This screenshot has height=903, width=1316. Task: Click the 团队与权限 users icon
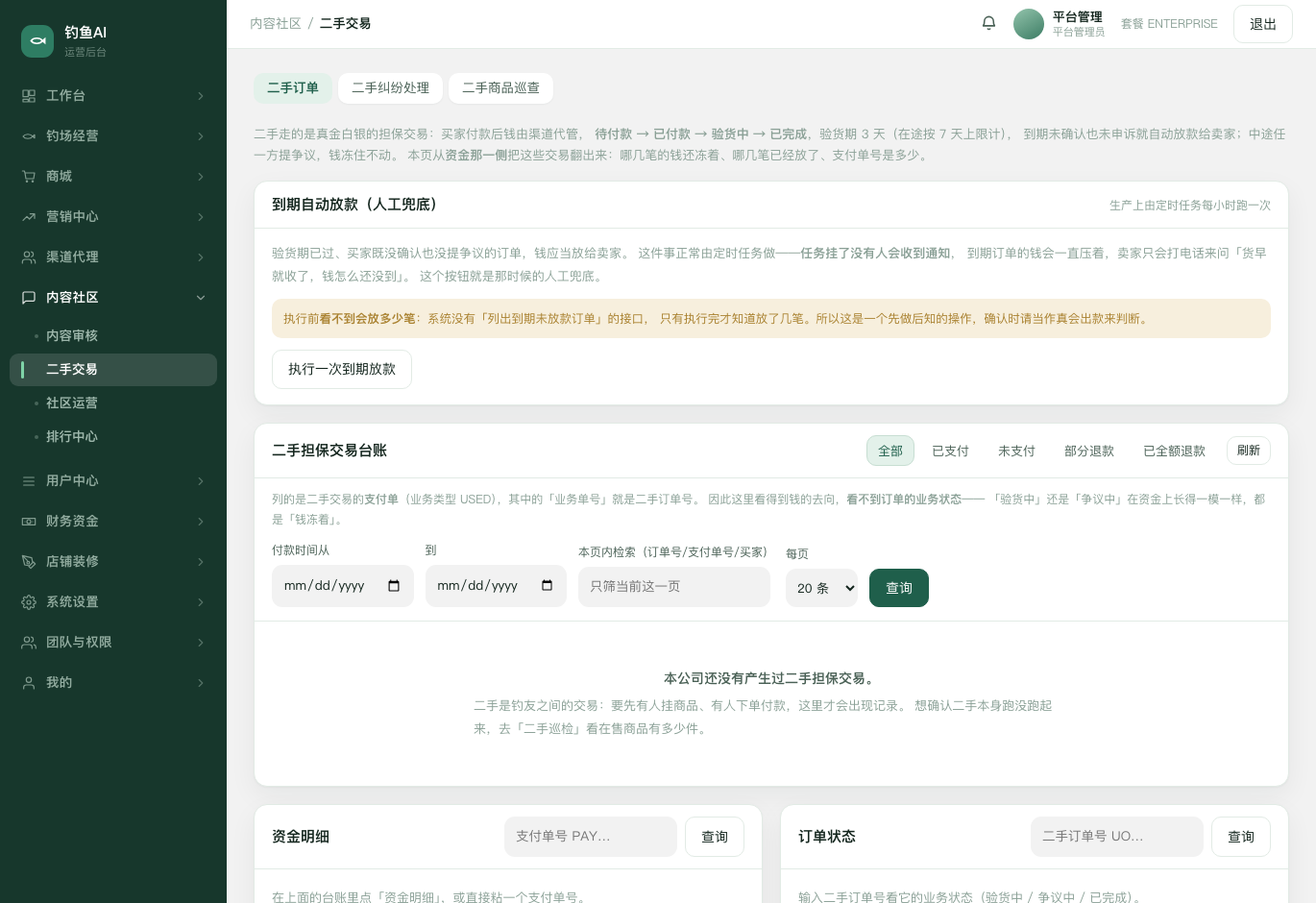coord(29,643)
